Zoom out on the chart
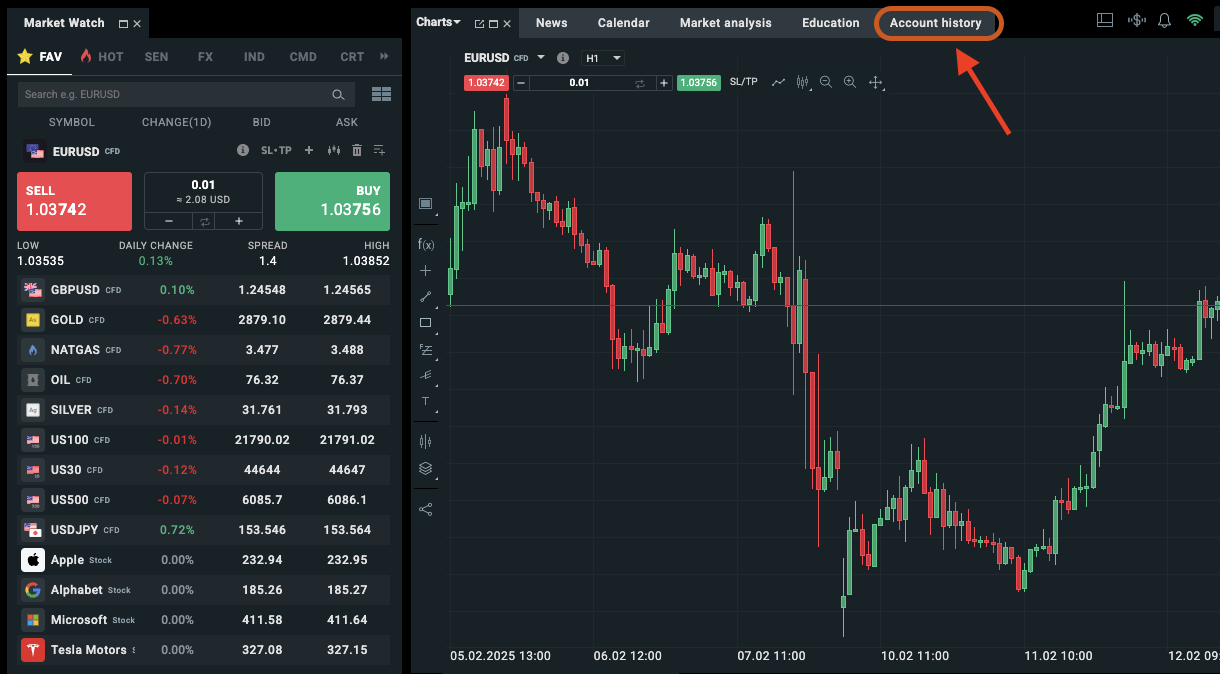This screenshot has width=1220, height=674. 826,82
